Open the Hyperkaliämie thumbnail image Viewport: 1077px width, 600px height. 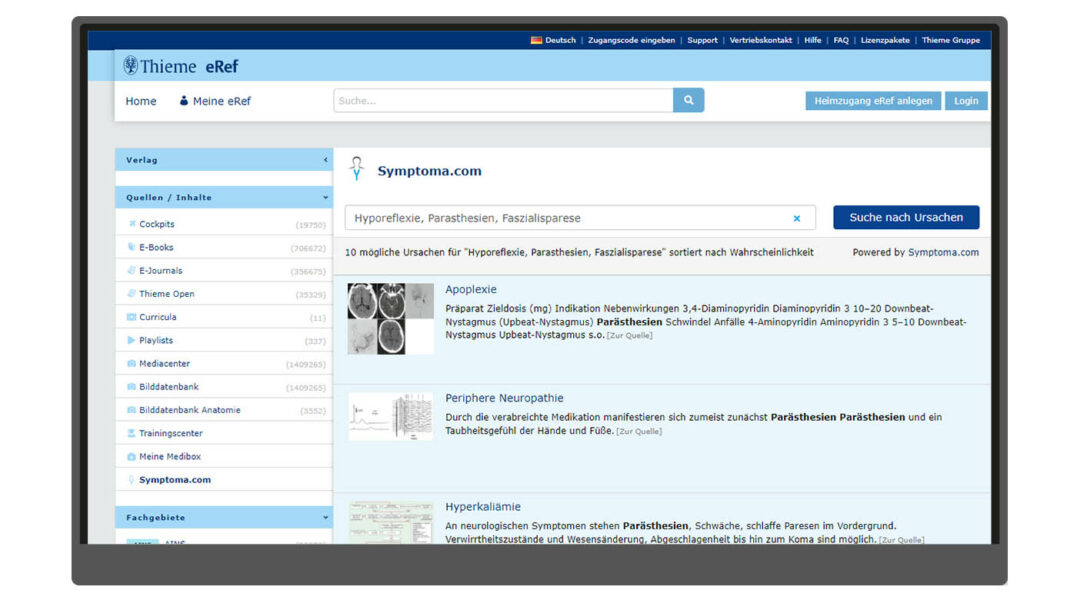(390, 523)
